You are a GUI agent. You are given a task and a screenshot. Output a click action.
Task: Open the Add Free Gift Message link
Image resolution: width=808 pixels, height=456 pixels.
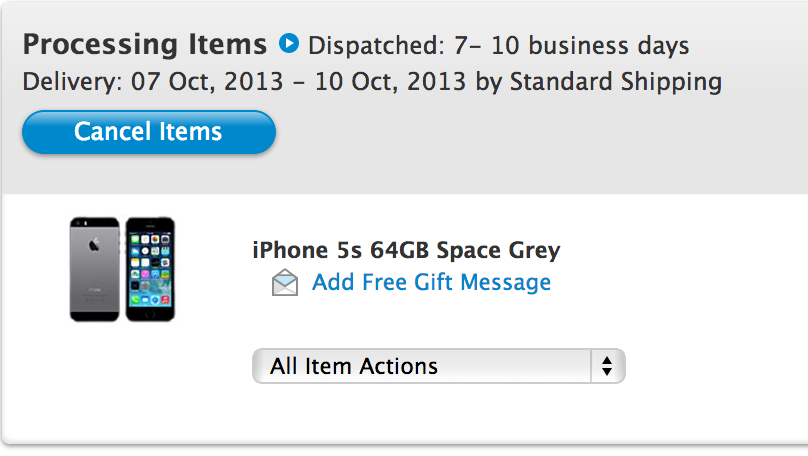[431, 282]
